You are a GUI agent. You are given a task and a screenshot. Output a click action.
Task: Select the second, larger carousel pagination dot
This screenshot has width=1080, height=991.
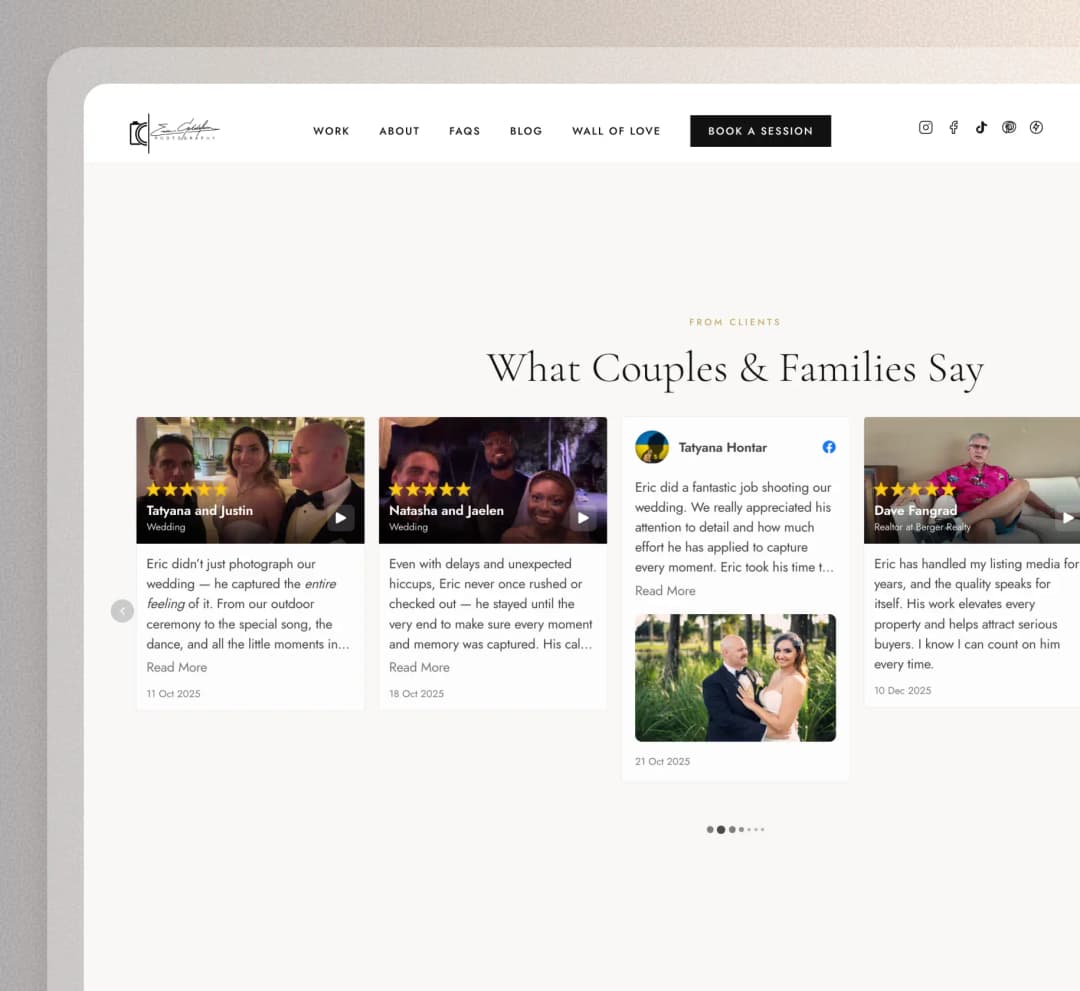pyautogui.click(x=720, y=830)
